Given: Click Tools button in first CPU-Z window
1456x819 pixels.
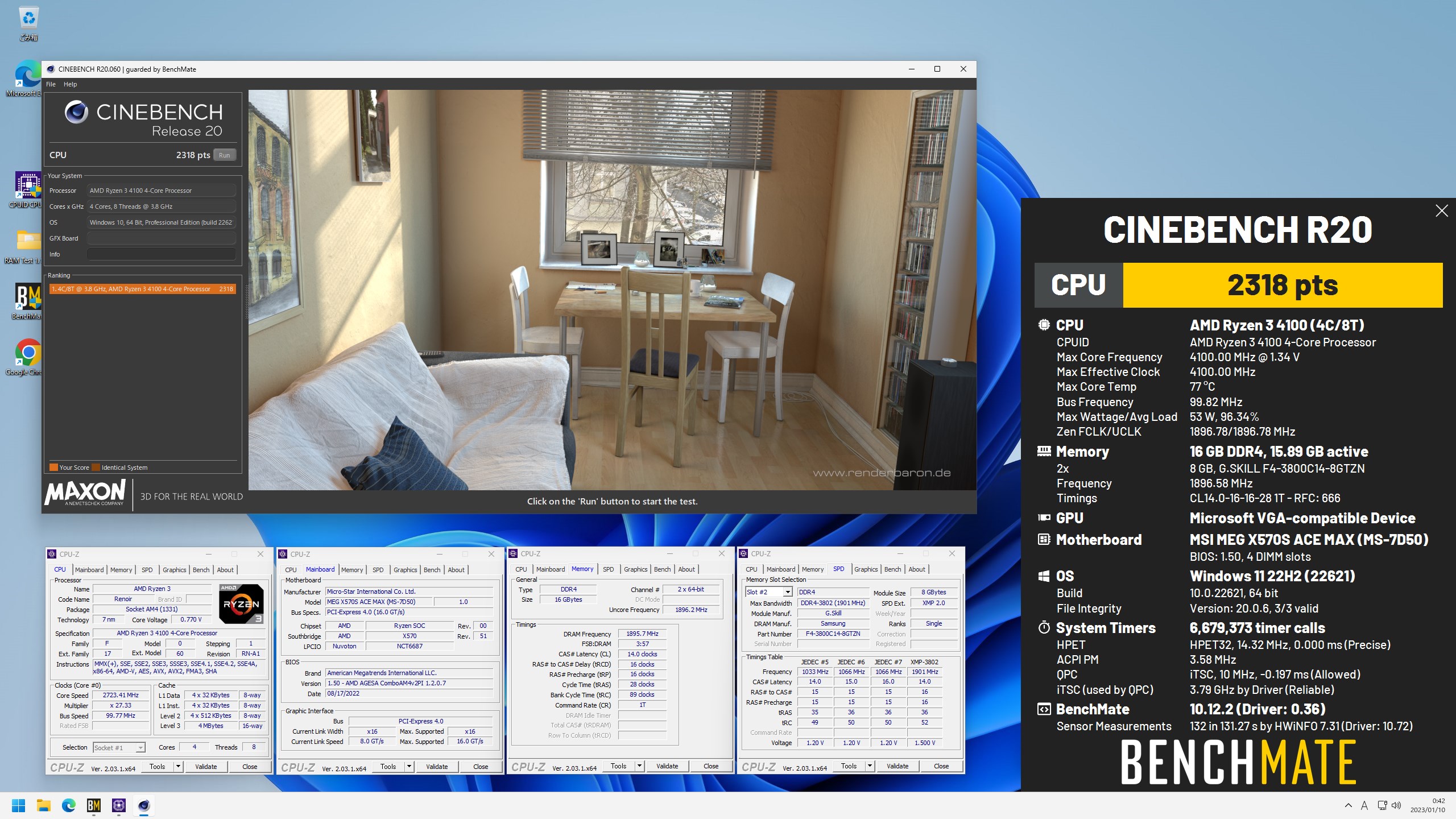Looking at the screenshot, I should click(x=158, y=767).
